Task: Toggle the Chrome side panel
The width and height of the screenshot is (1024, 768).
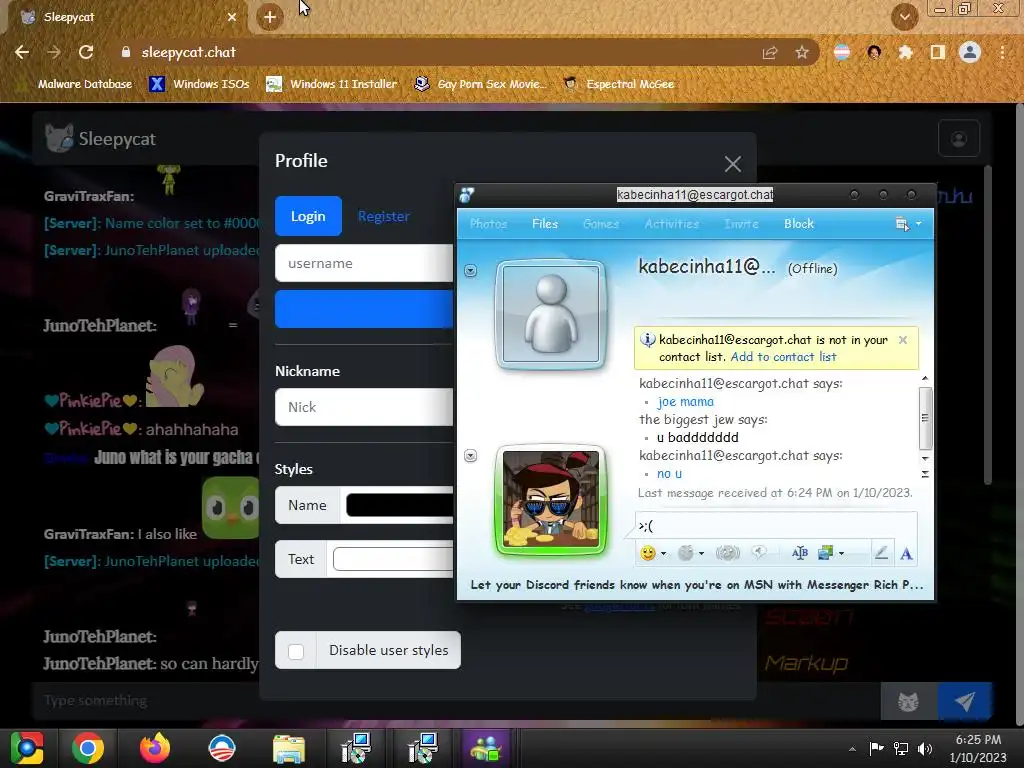Action: [x=937, y=52]
